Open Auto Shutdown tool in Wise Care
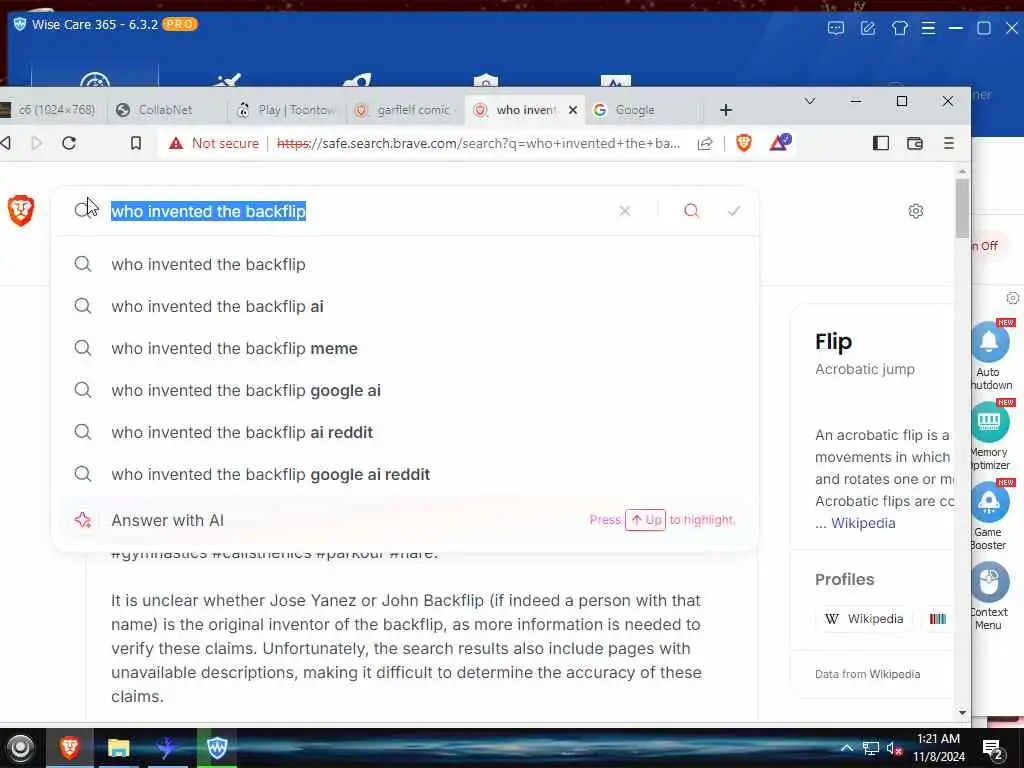This screenshot has height=768, width=1024. pyautogui.click(x=990, y=356)
